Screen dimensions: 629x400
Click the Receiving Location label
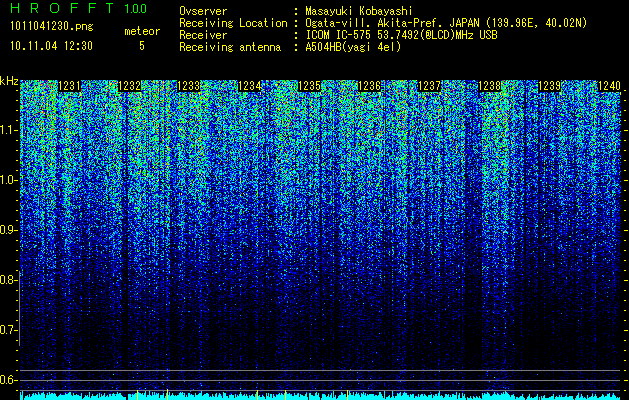tap(233, 24)
